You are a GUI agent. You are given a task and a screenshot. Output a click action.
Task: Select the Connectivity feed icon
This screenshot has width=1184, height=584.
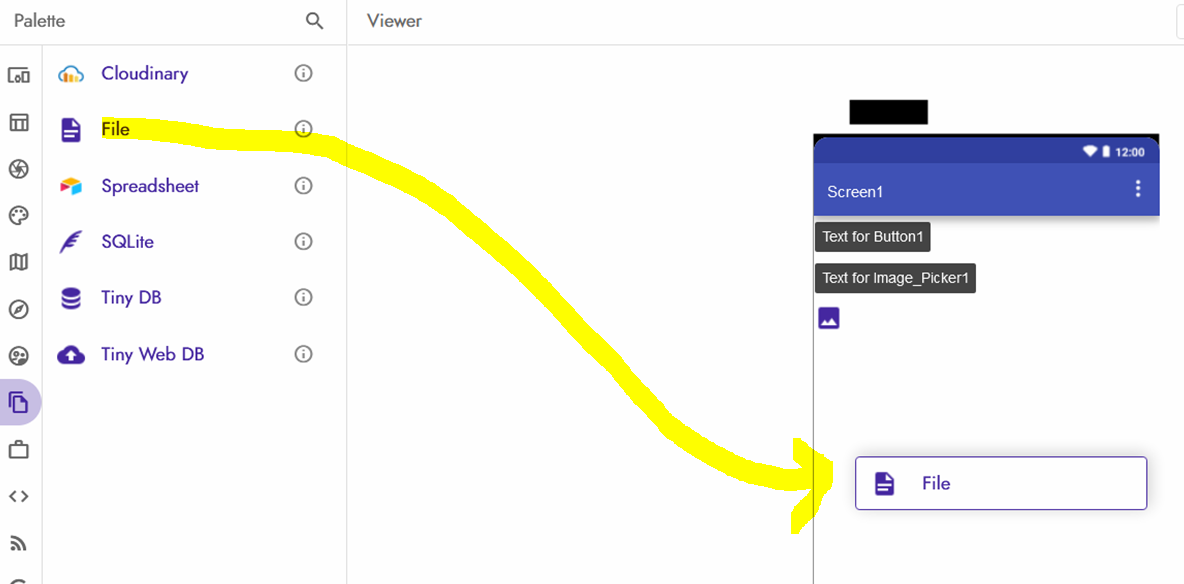pos(18,543)
